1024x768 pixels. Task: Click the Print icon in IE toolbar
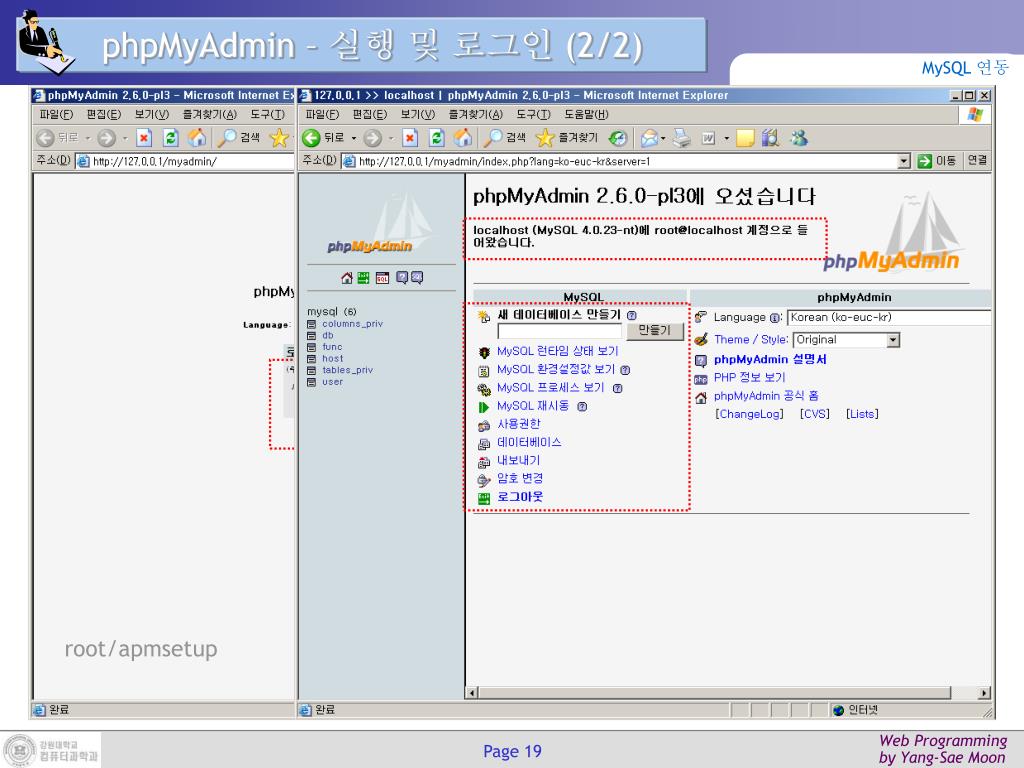pos(682,138)
